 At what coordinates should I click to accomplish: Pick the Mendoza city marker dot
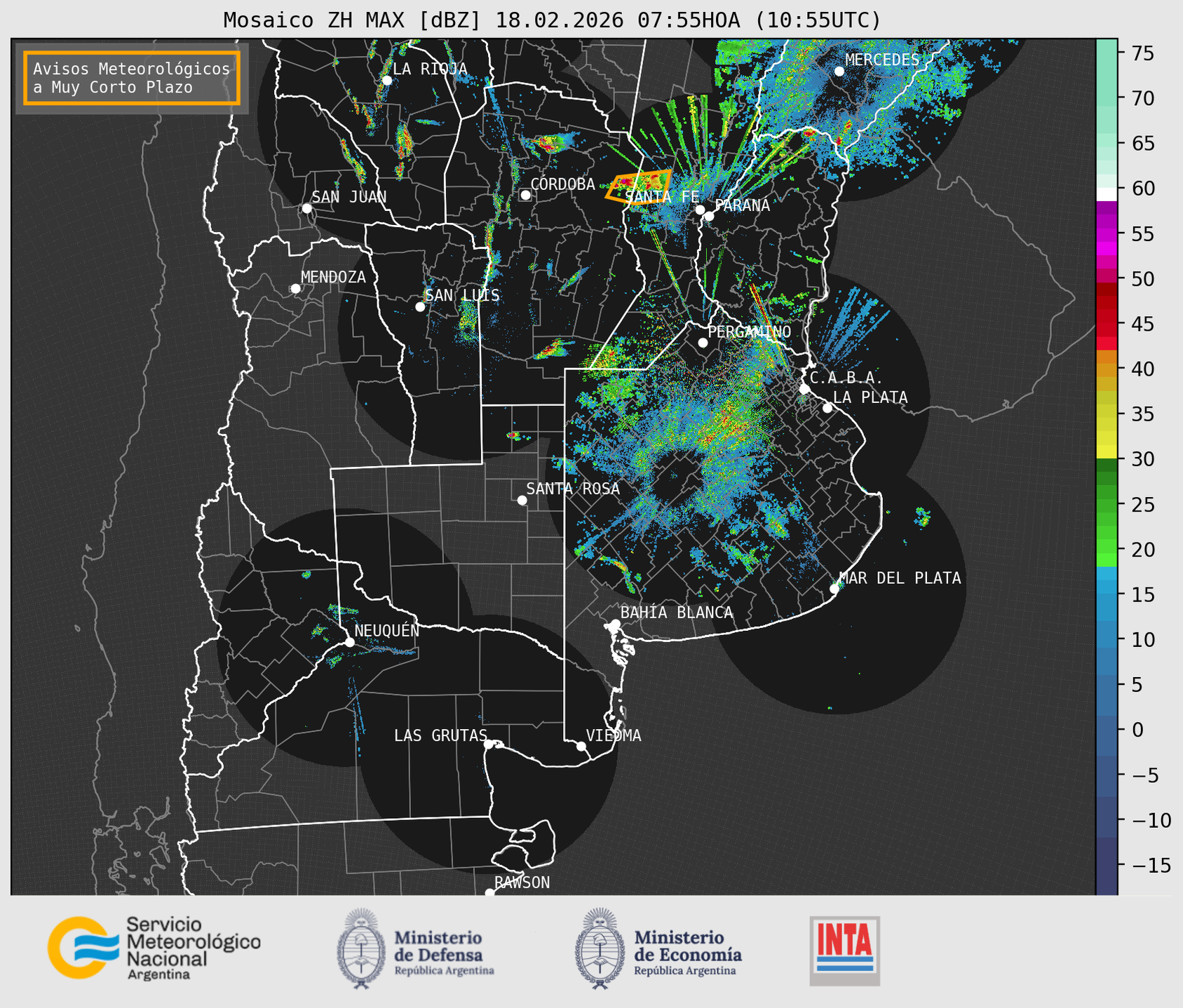click(295, 288)
